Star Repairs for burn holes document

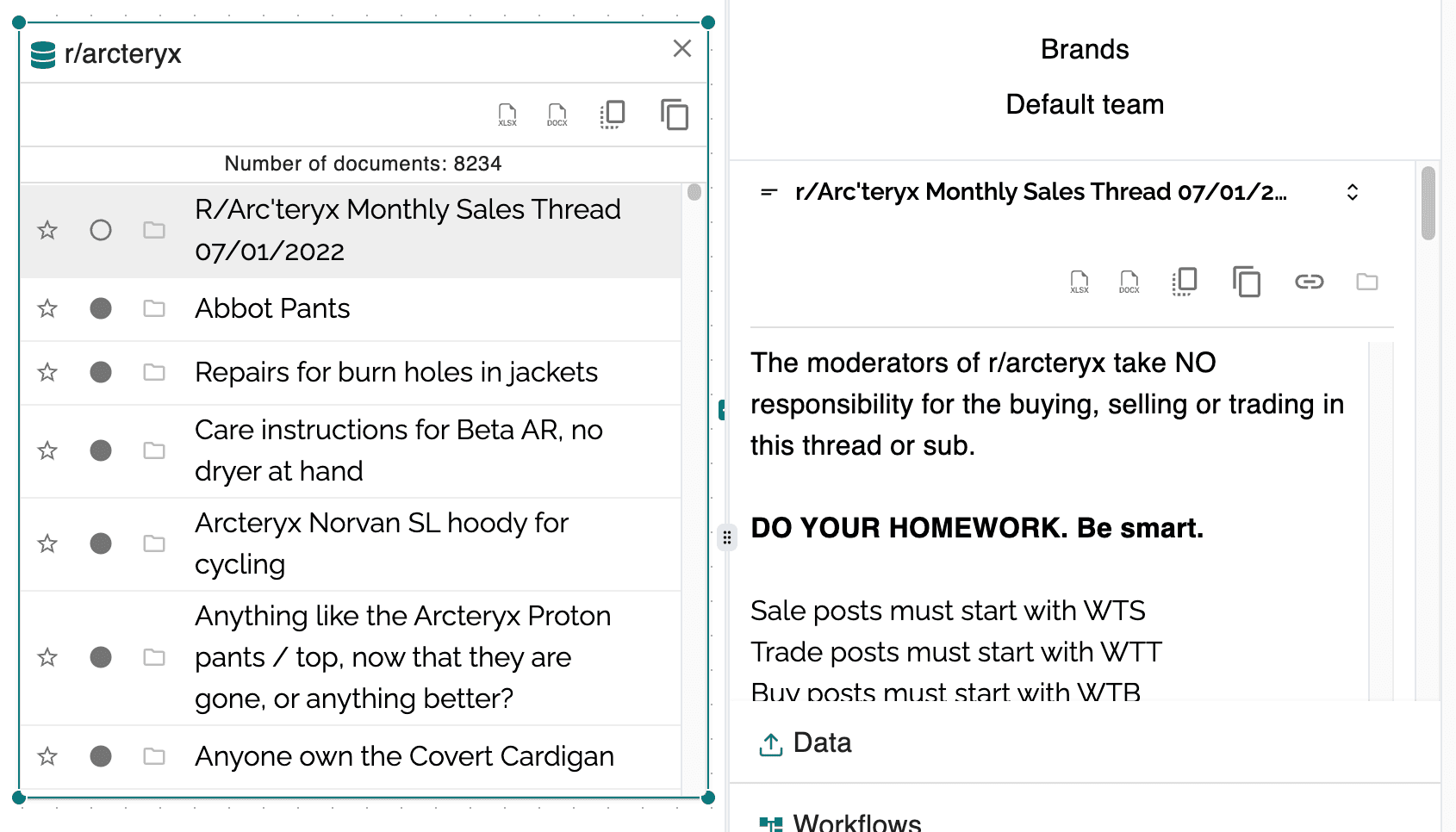click(47, 372)
